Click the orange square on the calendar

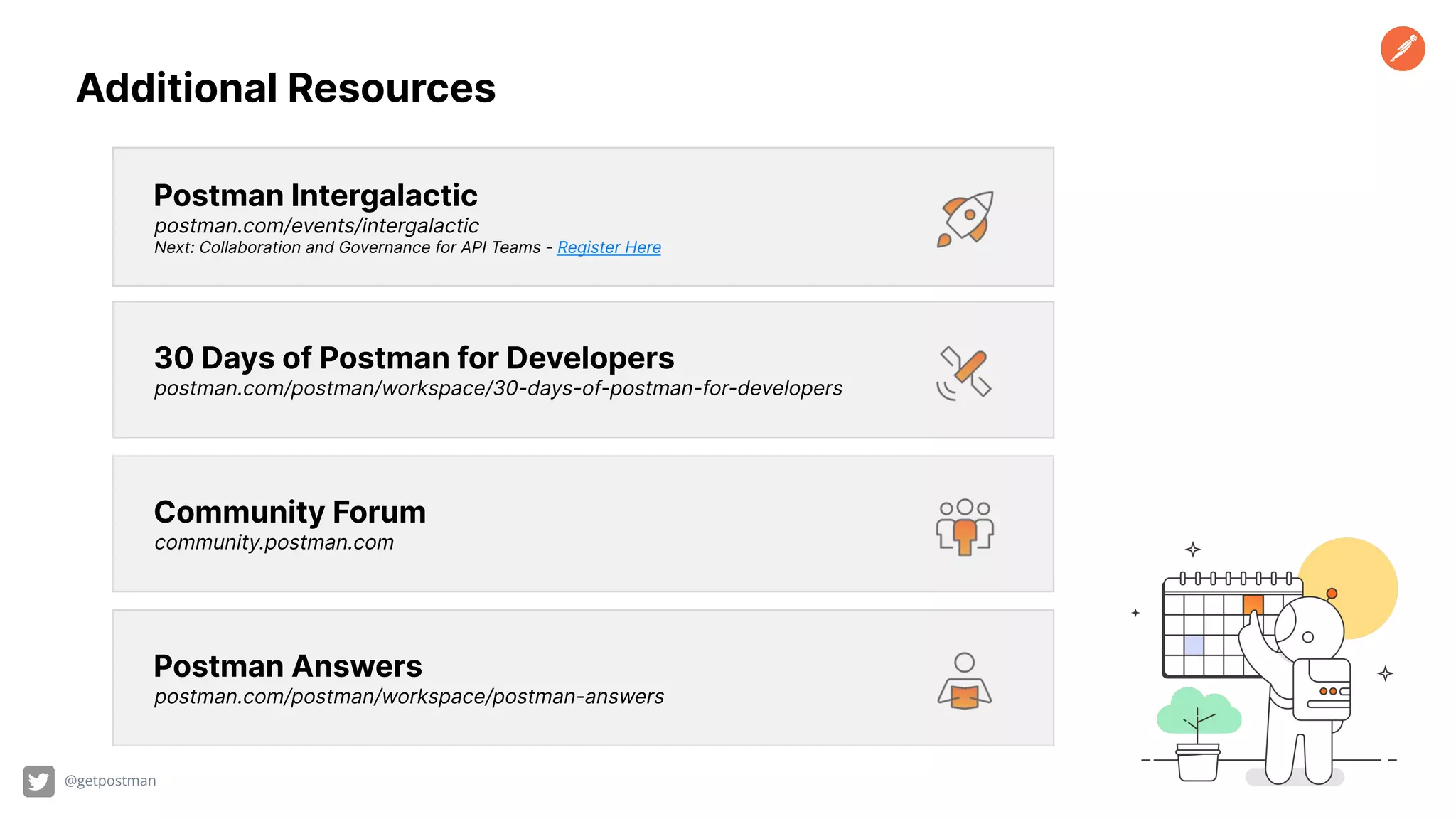(x=1253, y=604)
